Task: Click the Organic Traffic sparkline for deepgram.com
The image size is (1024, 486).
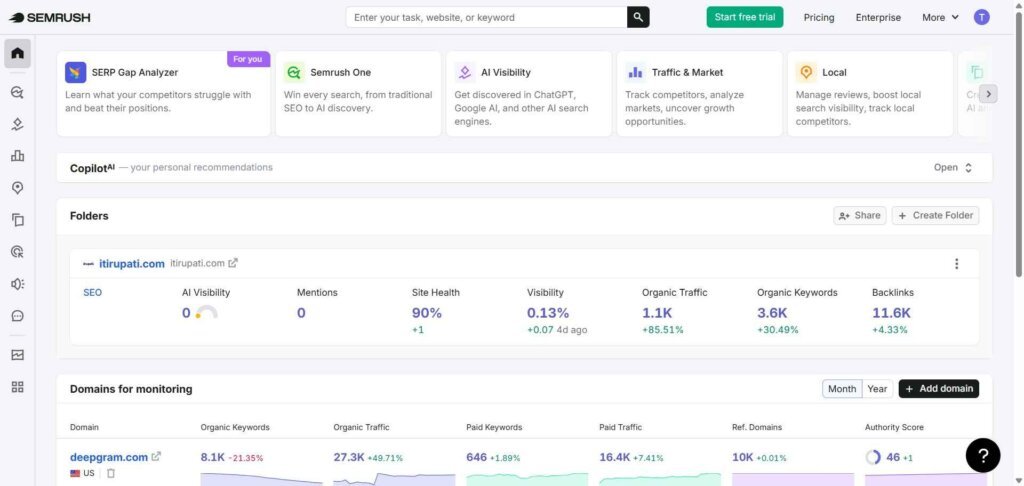Action: tap(394, 479)
